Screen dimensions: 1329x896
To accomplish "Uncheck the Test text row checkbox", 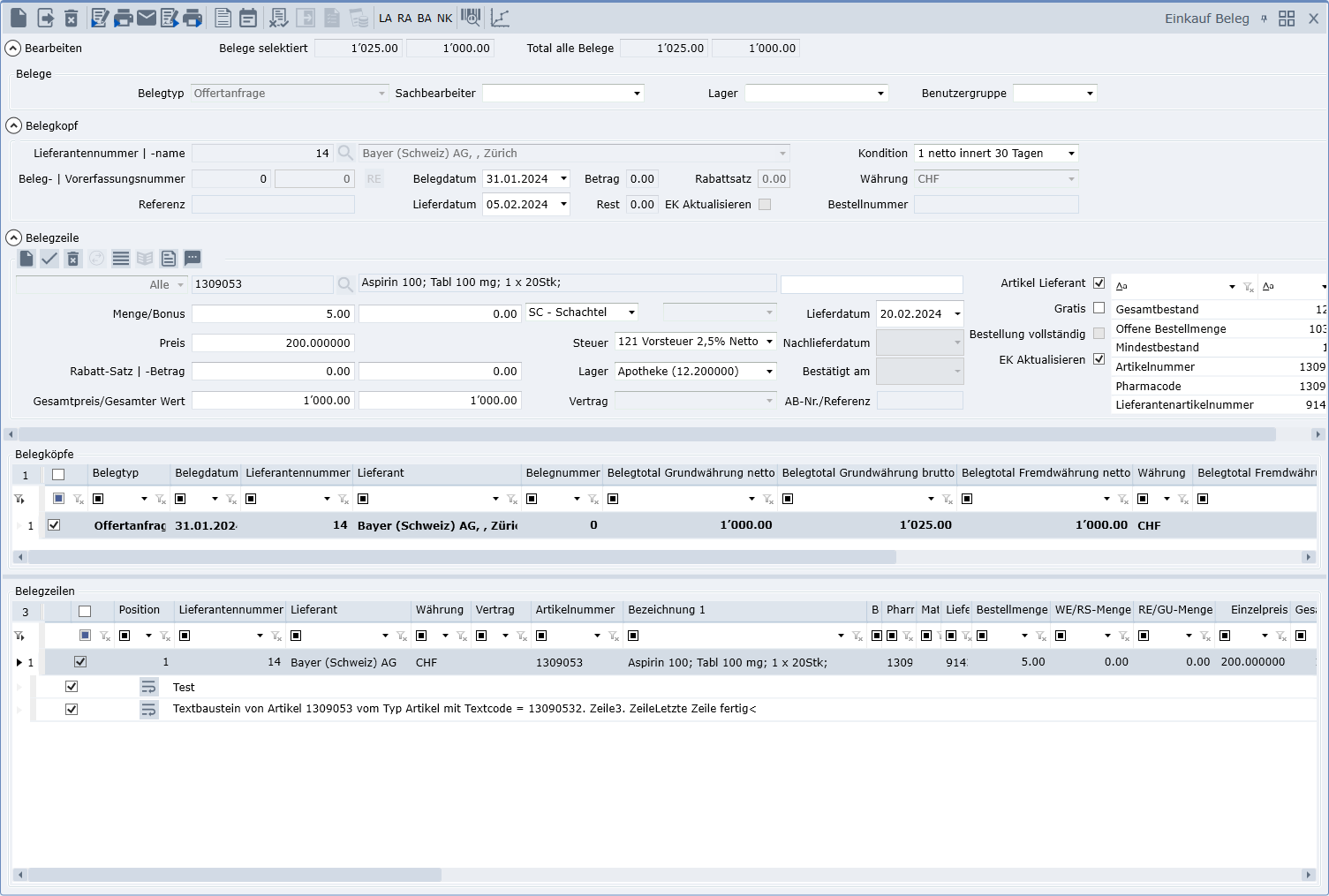I will (x=72, y=687).
